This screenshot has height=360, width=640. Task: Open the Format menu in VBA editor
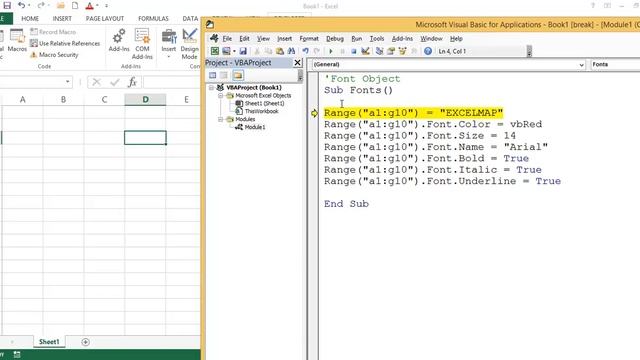[x=309, y=39]
